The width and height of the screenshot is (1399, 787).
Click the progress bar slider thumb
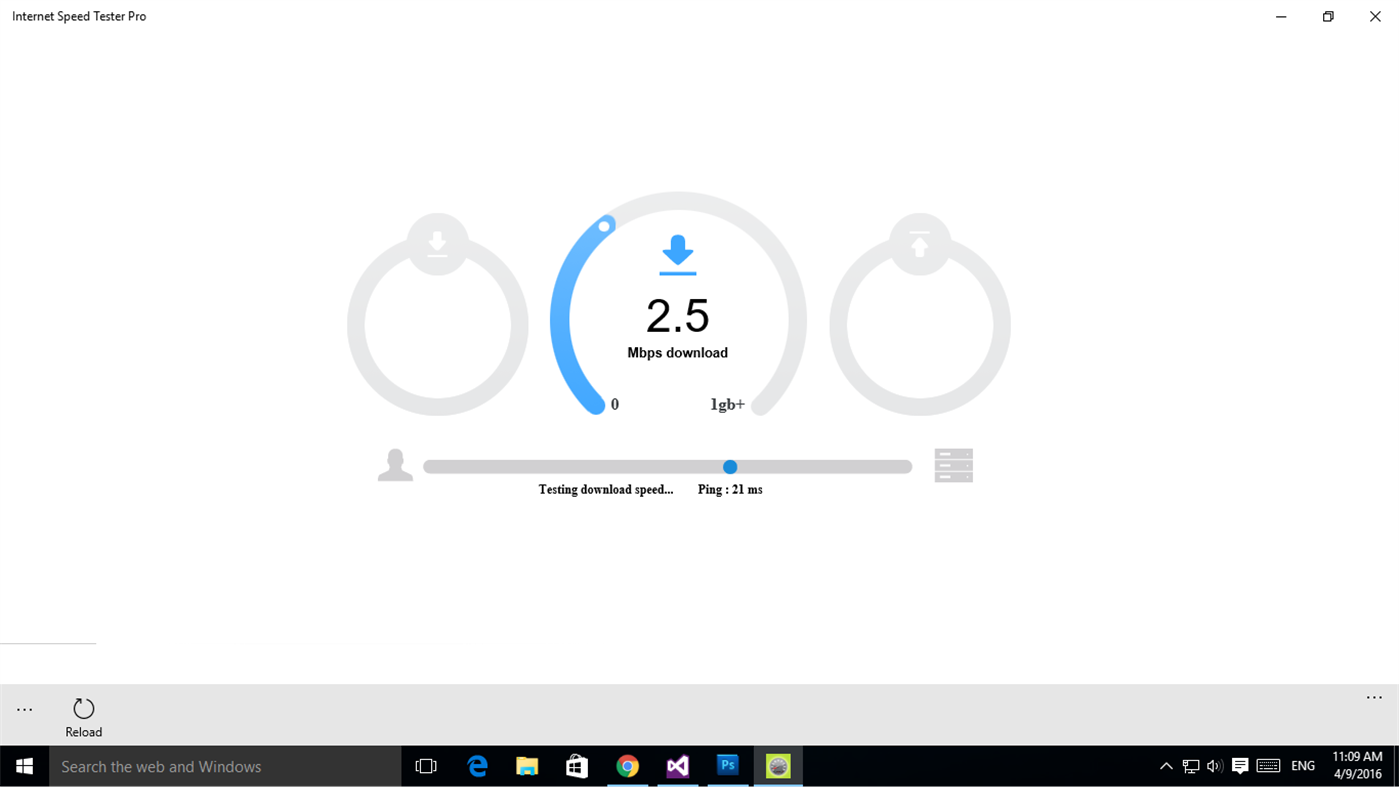pos(730,466)
